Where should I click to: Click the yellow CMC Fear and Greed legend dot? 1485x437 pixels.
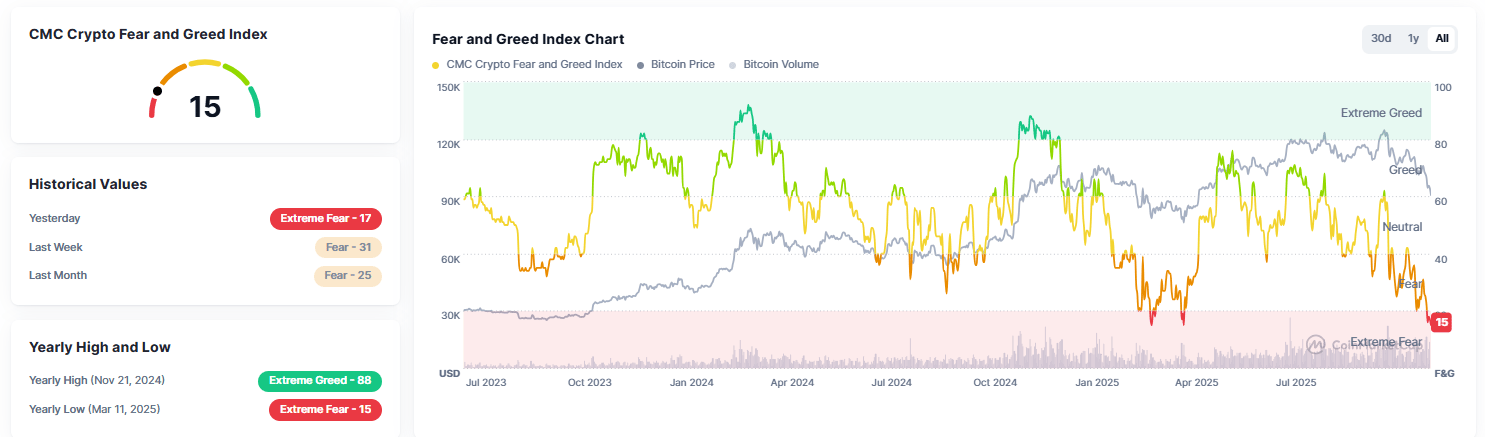click(435, 65)
